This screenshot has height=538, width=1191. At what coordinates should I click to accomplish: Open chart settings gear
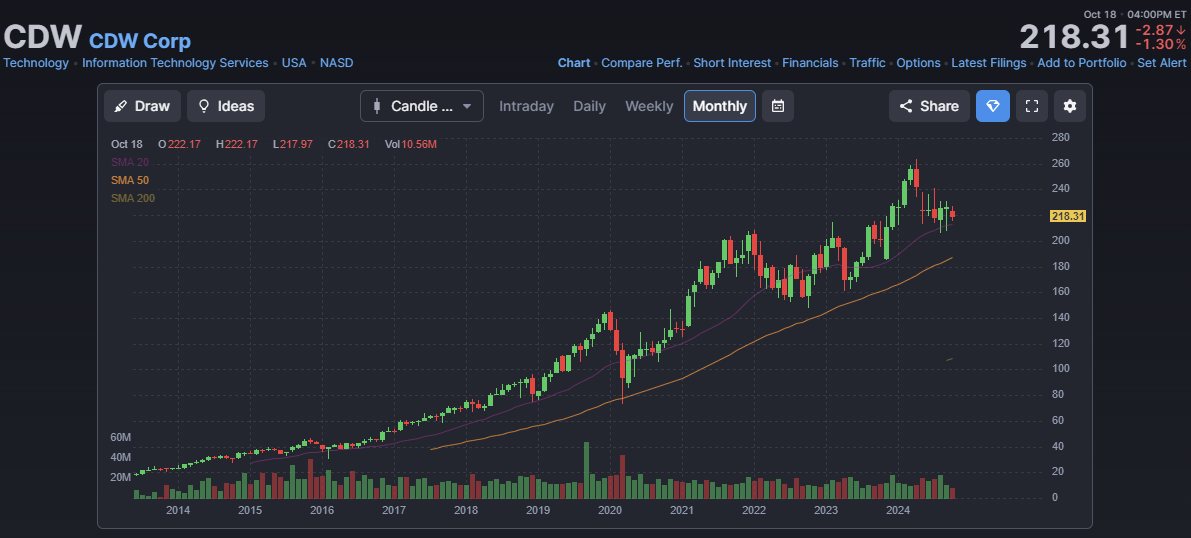pyautogui.click(x=1070, y=106)
